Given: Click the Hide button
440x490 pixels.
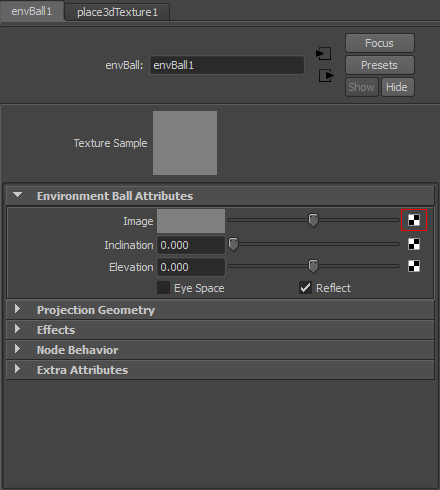Looking at the screenshot, I should (x=397, y=87).
